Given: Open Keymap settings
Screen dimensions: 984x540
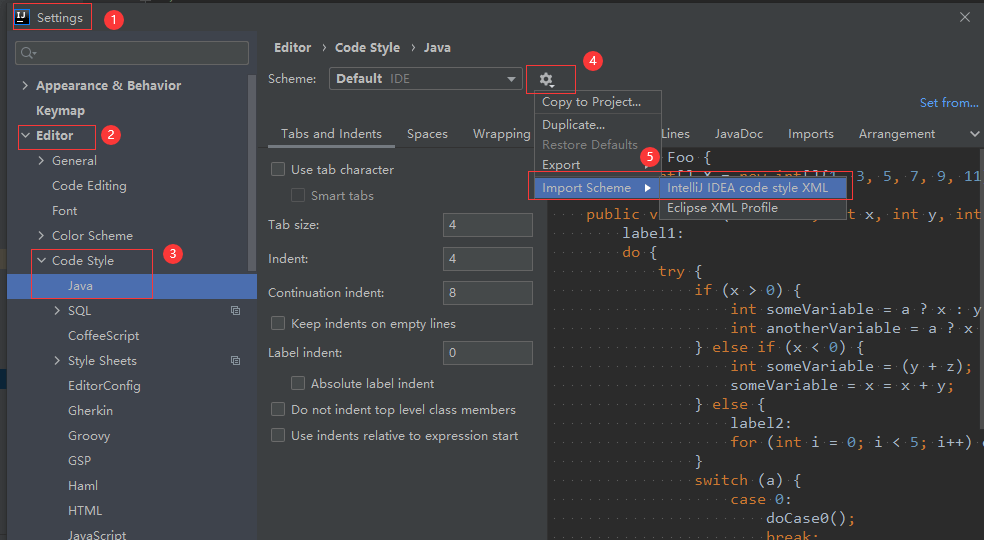Looking at the screenshot, I should (60, 111).
